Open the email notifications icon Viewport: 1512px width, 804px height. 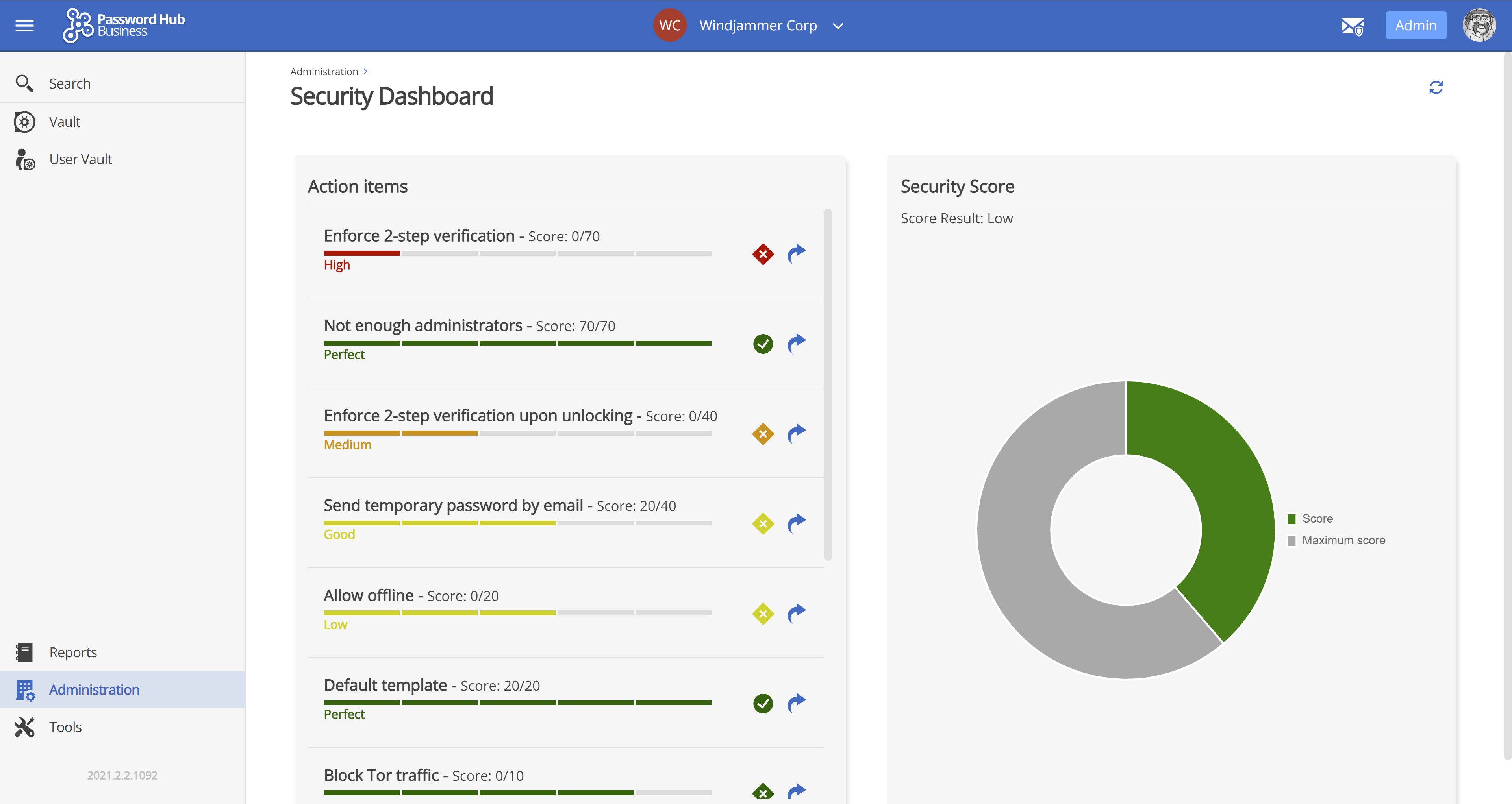[1353, 25]
